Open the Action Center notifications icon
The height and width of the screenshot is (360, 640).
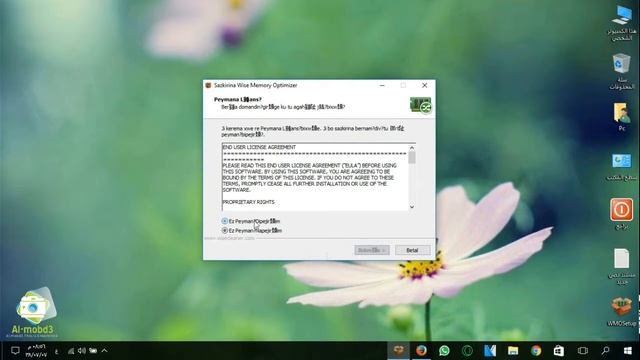(x=15, y=351)
